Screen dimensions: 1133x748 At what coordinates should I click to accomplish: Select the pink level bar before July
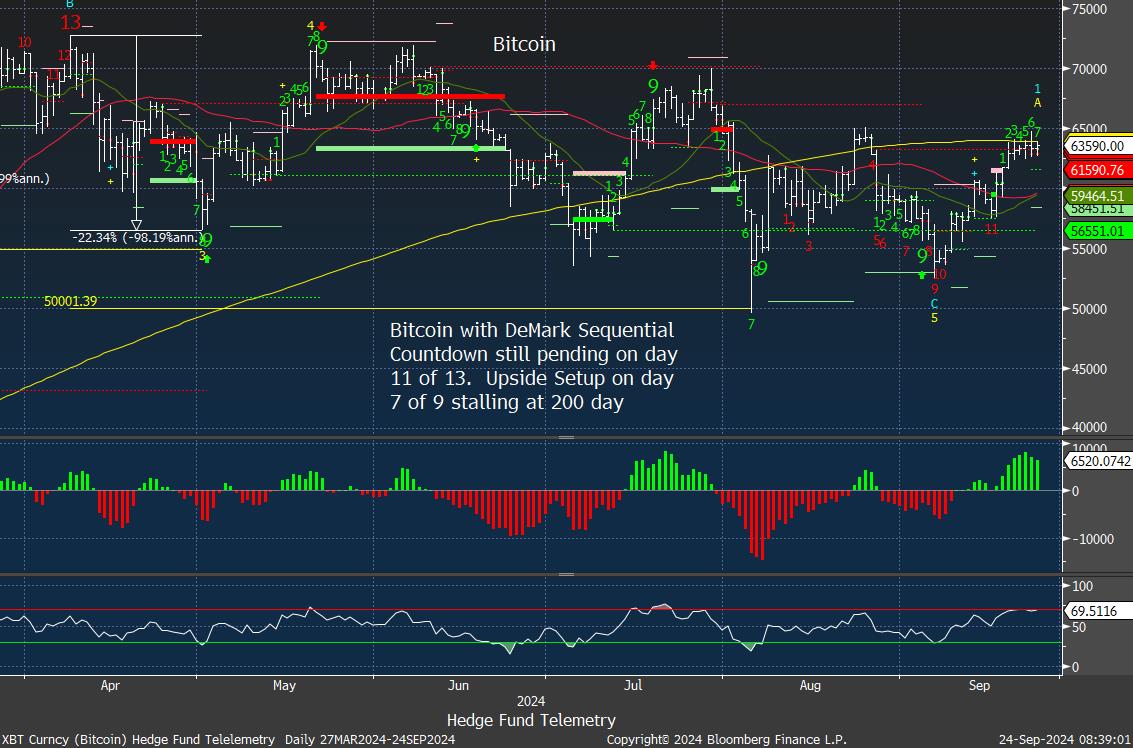[x=599, y=173]
